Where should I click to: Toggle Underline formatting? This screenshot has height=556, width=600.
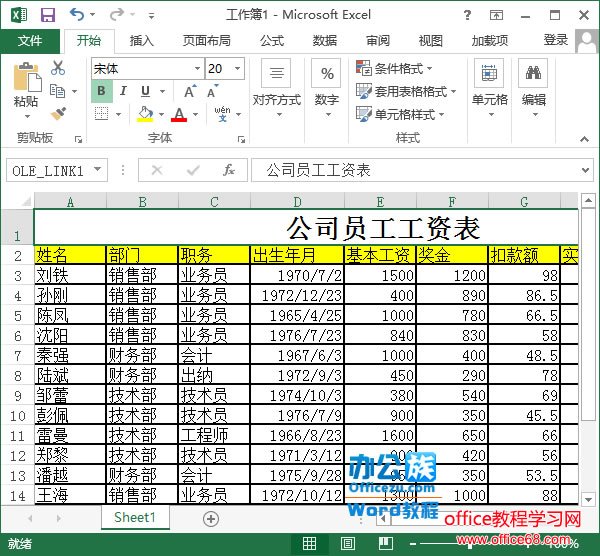click(143, 92)
